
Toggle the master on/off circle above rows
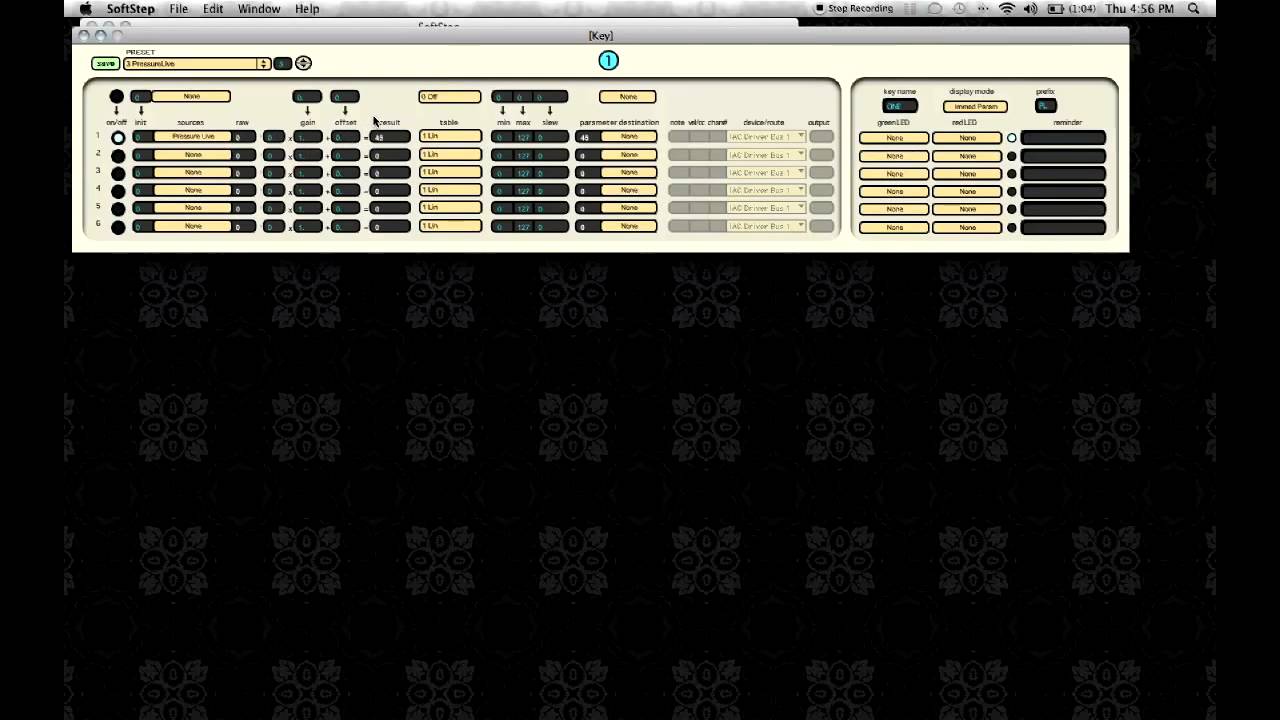[116, 97]
